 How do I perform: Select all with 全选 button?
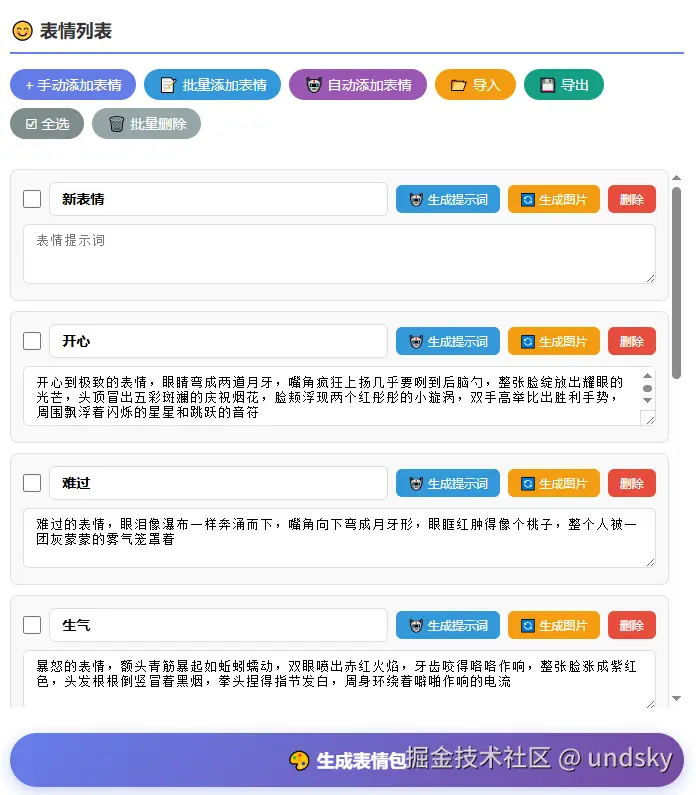pyautogui.click(x=47, y=124)
